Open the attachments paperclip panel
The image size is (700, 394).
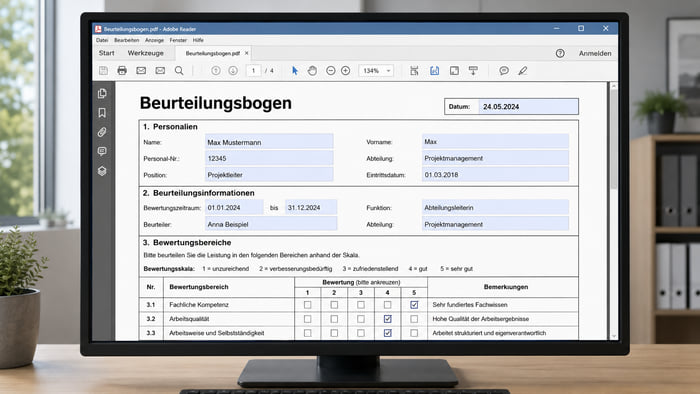(102, 132)
